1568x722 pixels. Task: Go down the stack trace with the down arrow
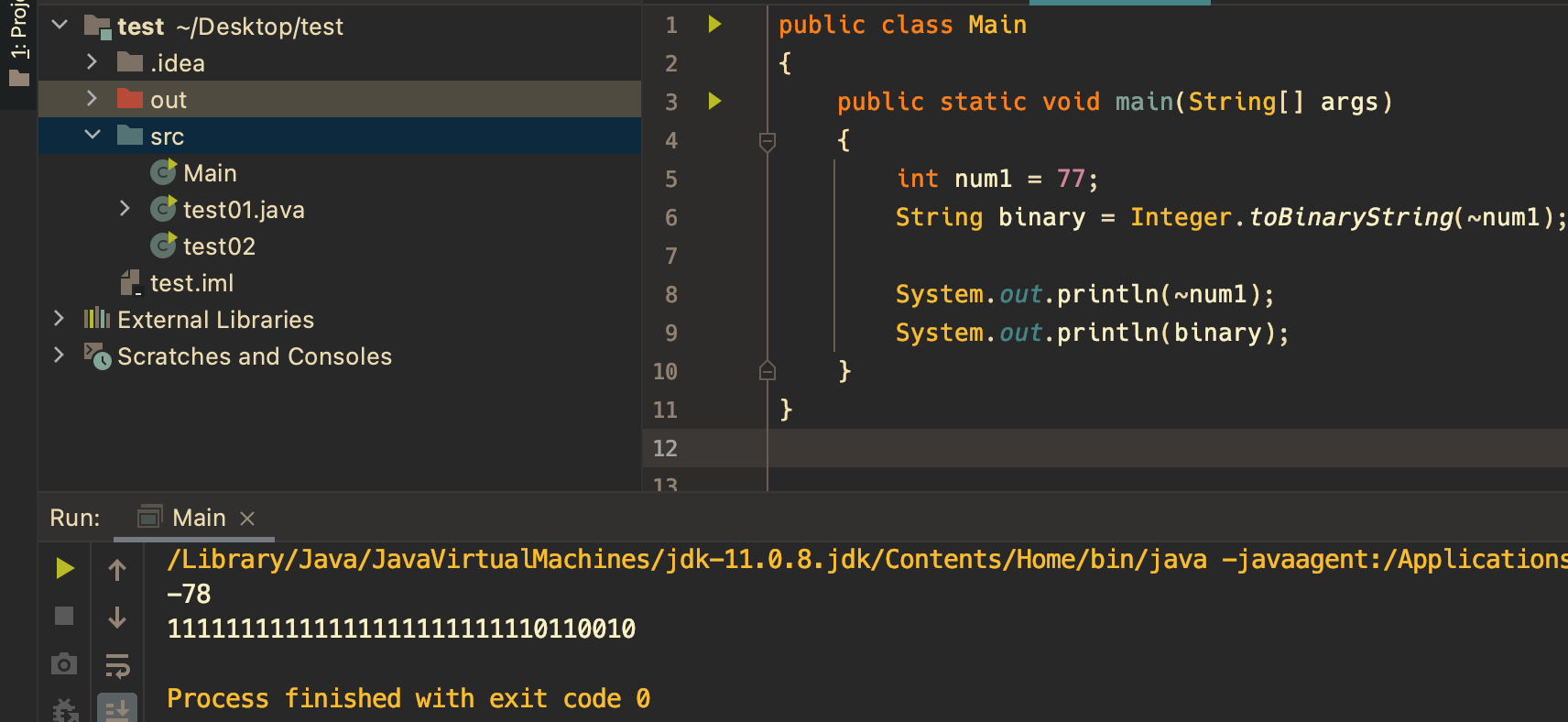coord(117,617)
